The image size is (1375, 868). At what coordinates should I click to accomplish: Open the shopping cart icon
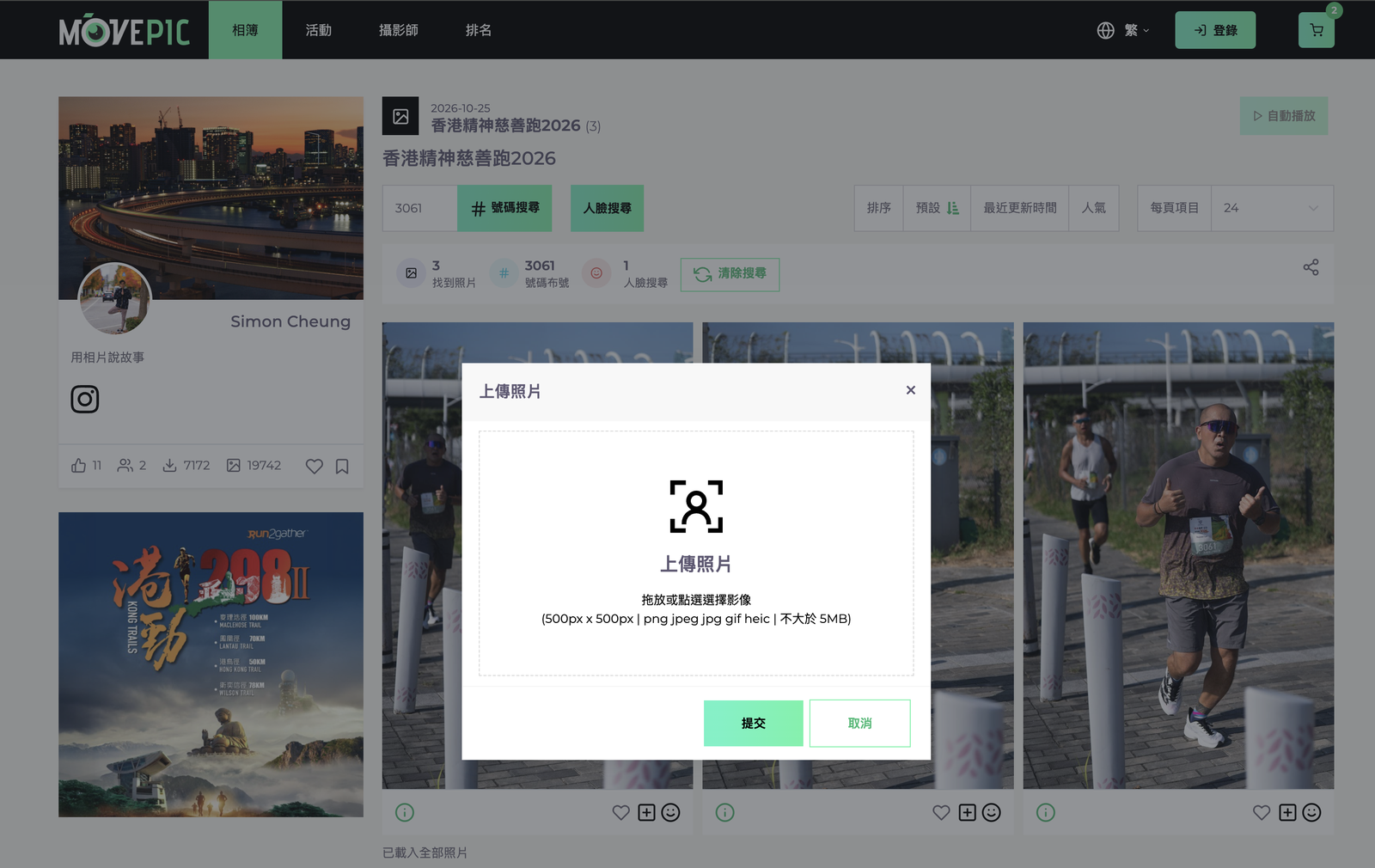coord(1316,30)
